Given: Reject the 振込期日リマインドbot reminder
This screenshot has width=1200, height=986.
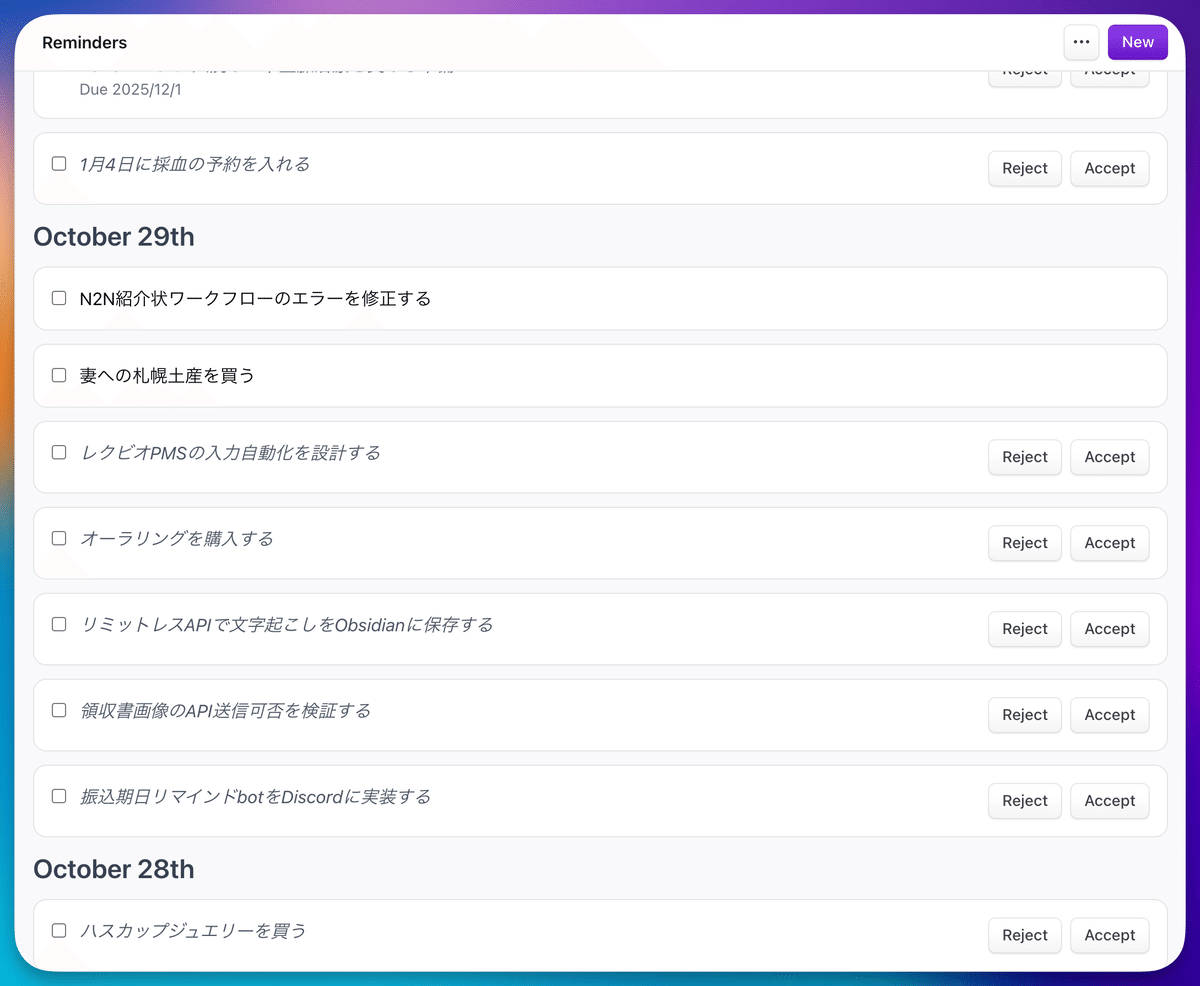Looking at the screenshot, I should point(1024,801).
